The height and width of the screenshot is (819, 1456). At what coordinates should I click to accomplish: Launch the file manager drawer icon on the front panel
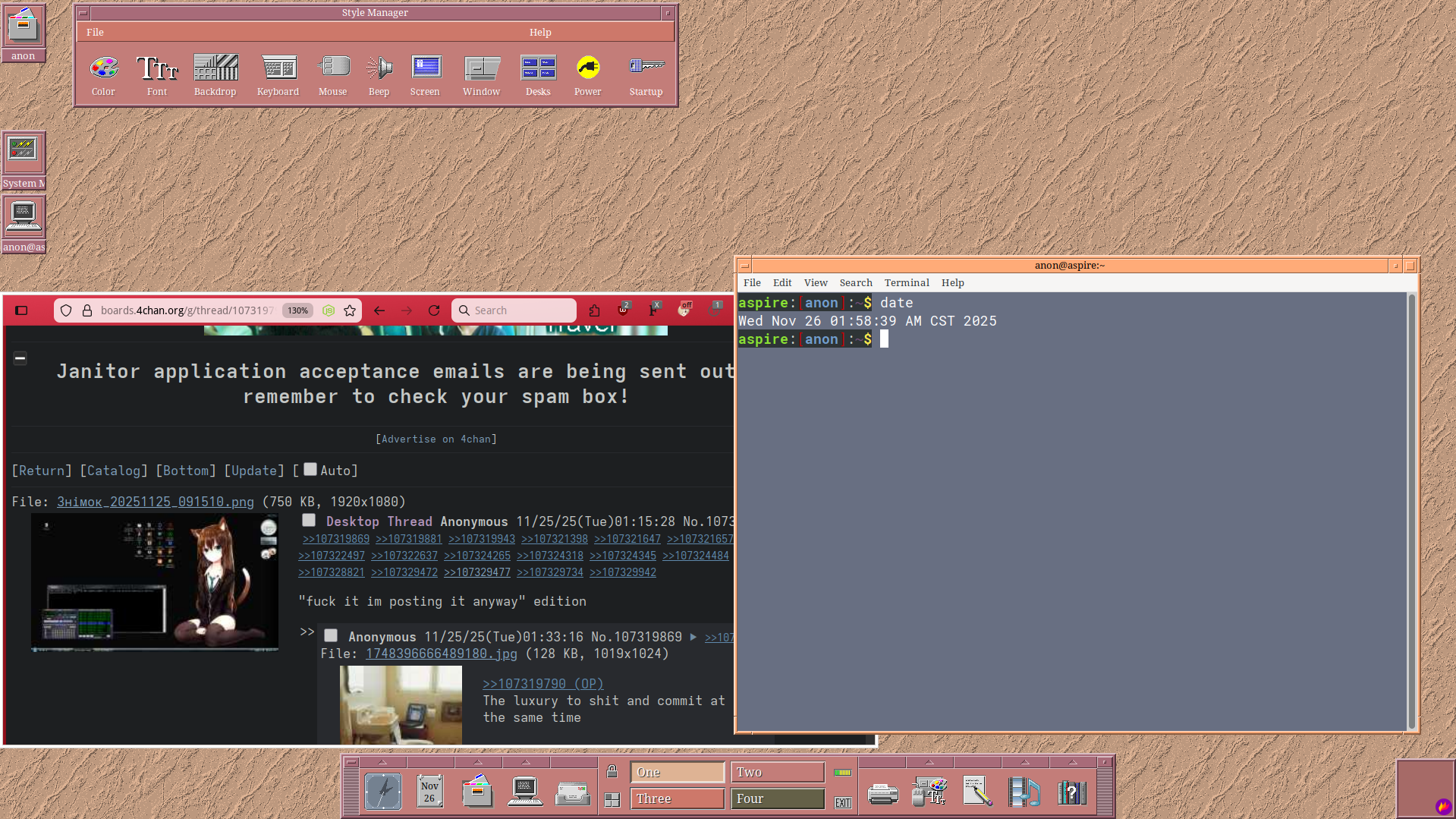point(477,792)
